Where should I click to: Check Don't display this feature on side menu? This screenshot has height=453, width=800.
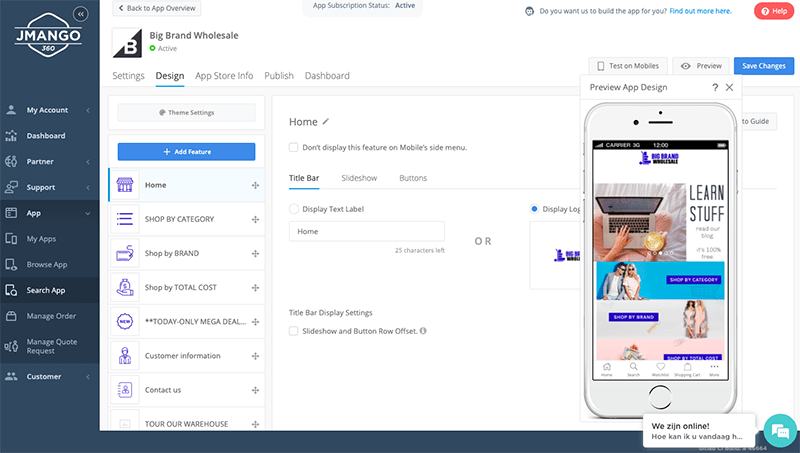point(293,147)
